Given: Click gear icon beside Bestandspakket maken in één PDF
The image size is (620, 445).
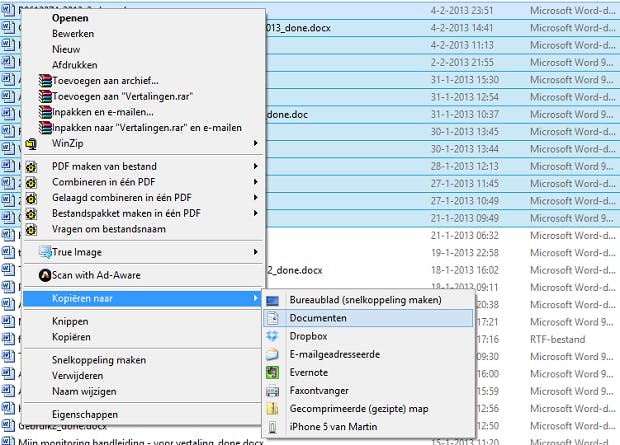Looking at the screenshot, I should click(x=31, y=214).
